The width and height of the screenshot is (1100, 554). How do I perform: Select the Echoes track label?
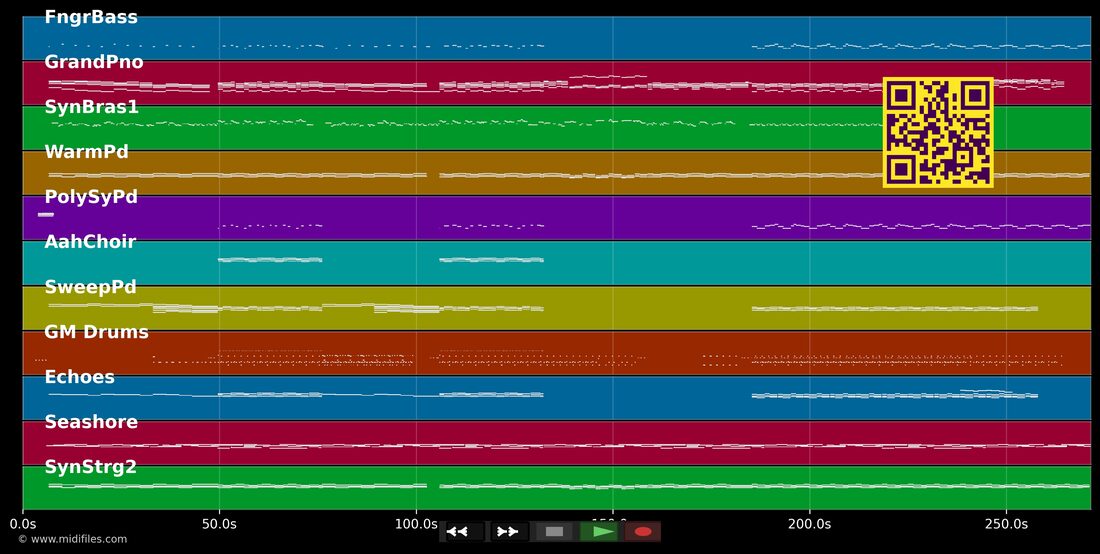pyautogui.click(x=79, y=377)
